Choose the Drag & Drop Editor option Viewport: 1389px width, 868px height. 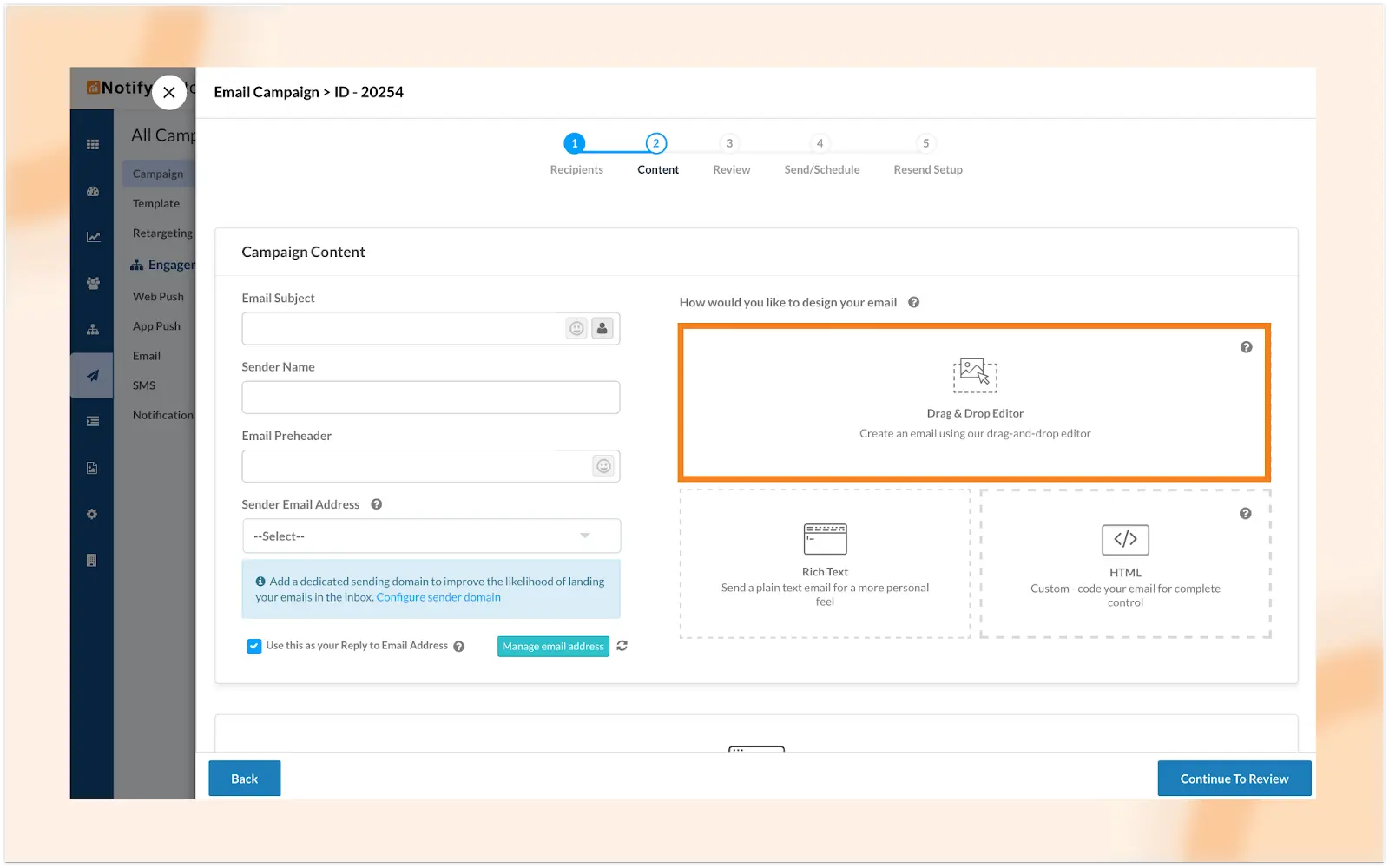pos(974,403)
